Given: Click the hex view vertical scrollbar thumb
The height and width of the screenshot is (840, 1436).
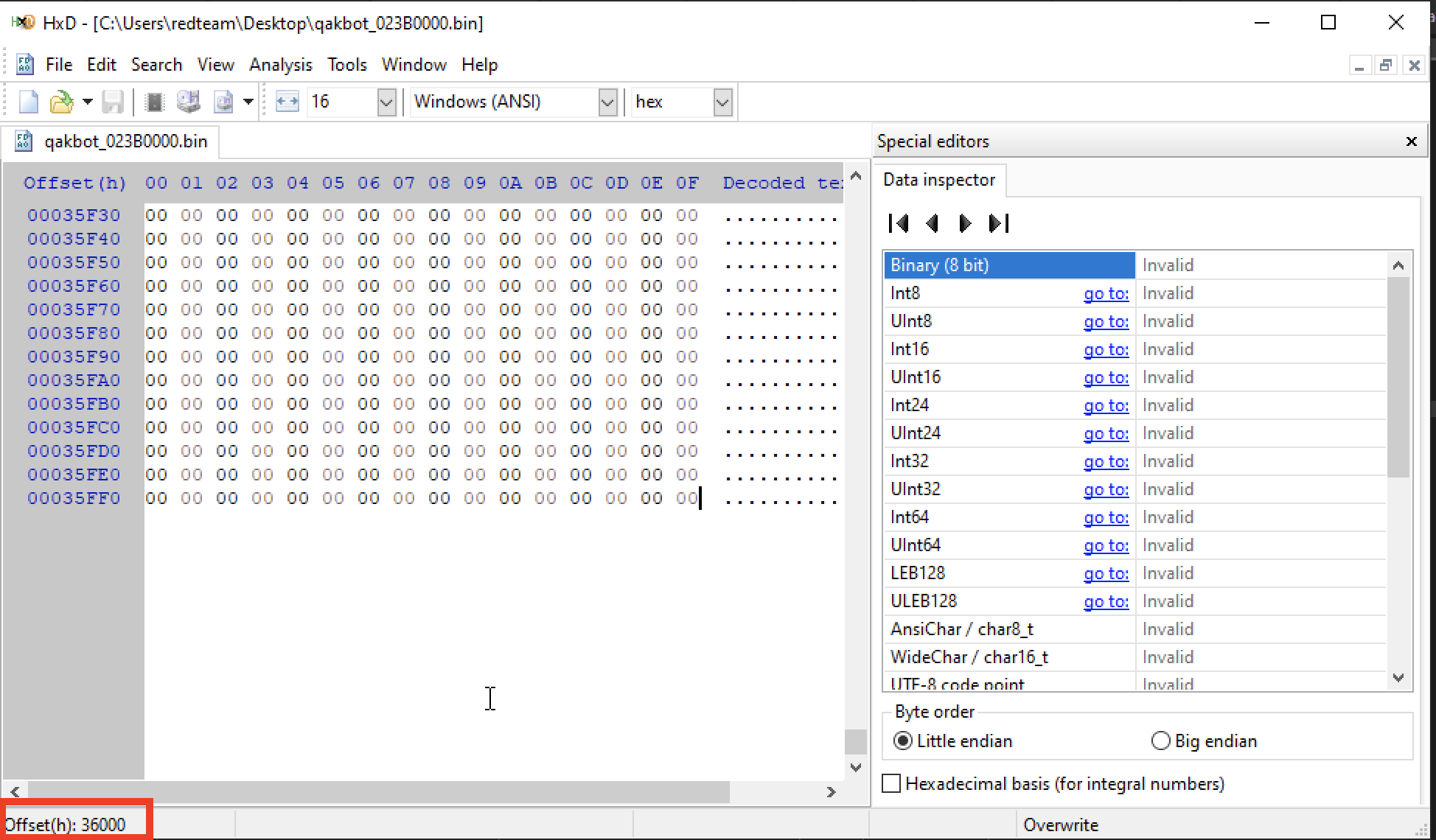Looking at the screenshot, I should [x=855, y=742].
